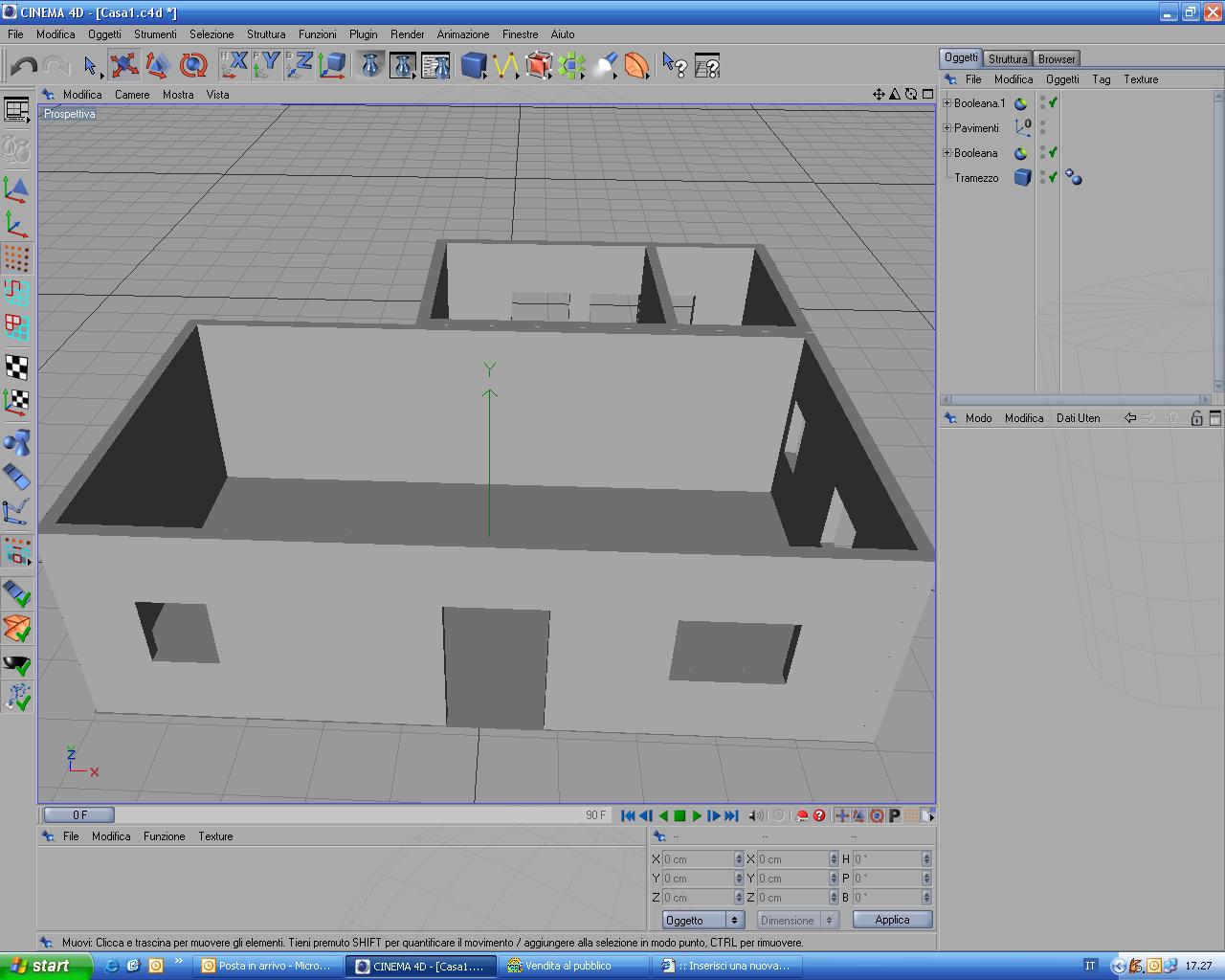The width and height of the screenshot is (1225, 980).
Task: Open the Struttura menu
Action: pyautogui.click(x=266, y=33)
